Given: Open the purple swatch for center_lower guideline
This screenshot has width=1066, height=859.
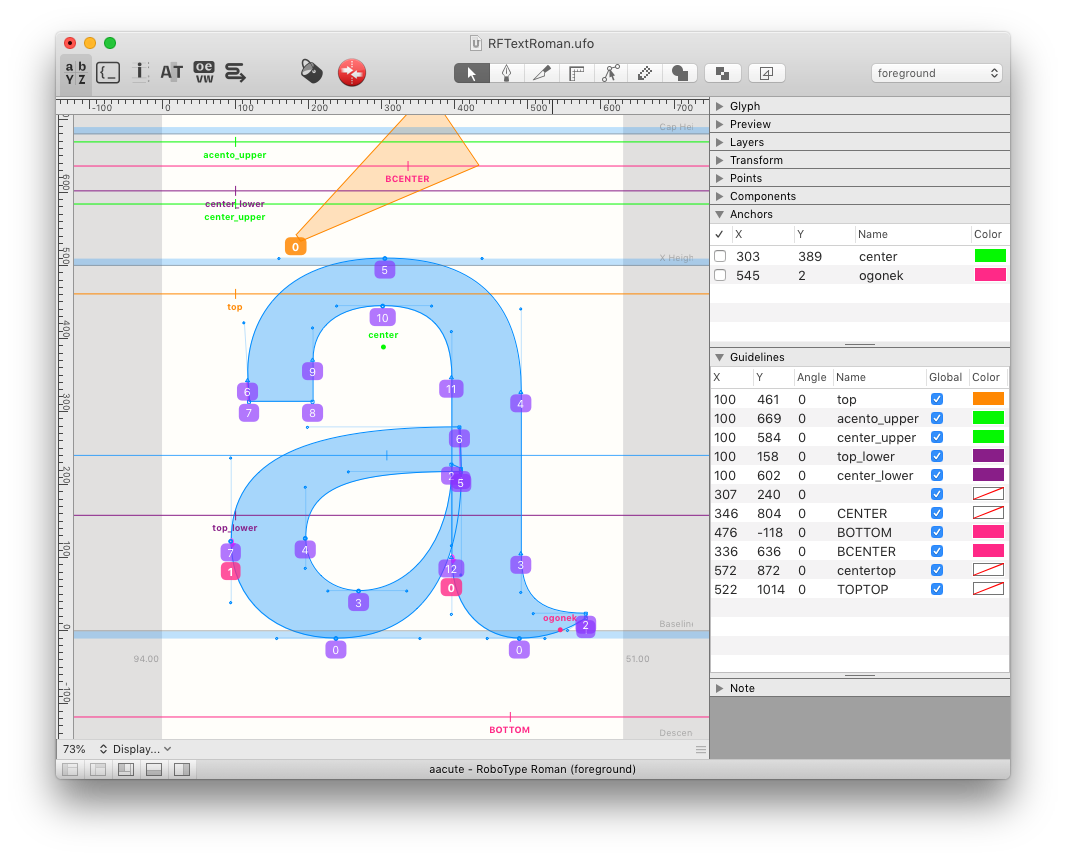Looking at the screenshot, I should tap(988, 475).
